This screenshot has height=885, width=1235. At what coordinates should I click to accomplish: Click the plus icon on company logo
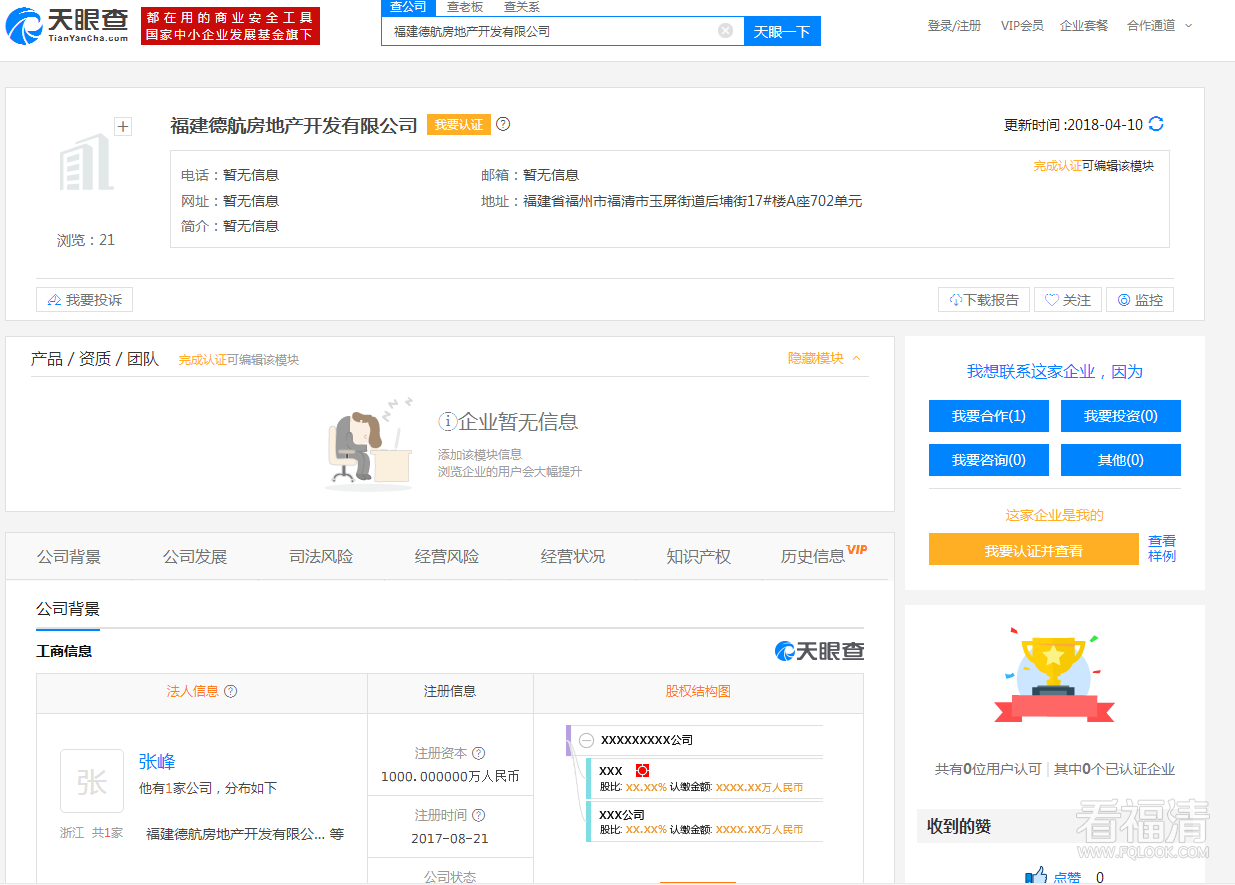tap(123, 126)
